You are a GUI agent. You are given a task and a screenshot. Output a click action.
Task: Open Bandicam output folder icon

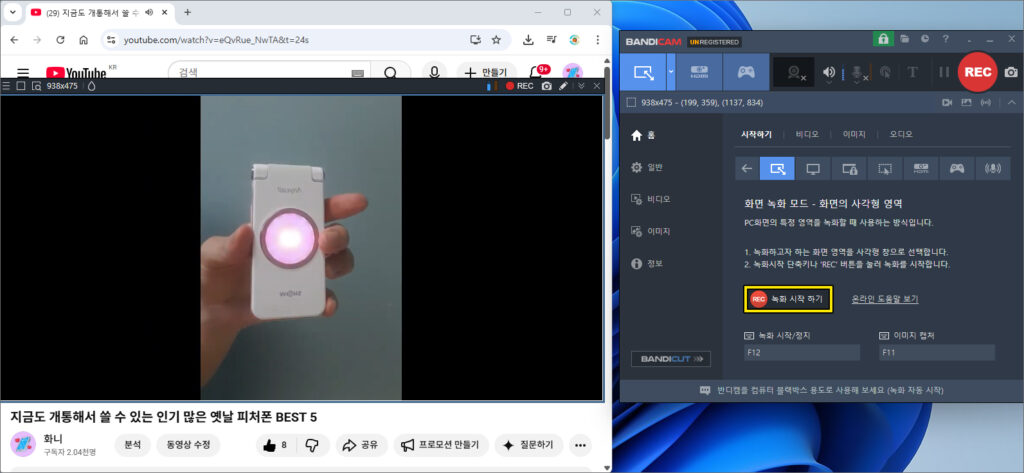[x=904, y=40]
